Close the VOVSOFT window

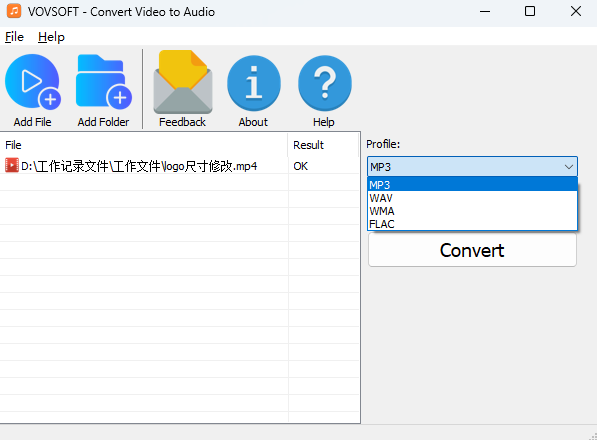[x=575, y=11]
